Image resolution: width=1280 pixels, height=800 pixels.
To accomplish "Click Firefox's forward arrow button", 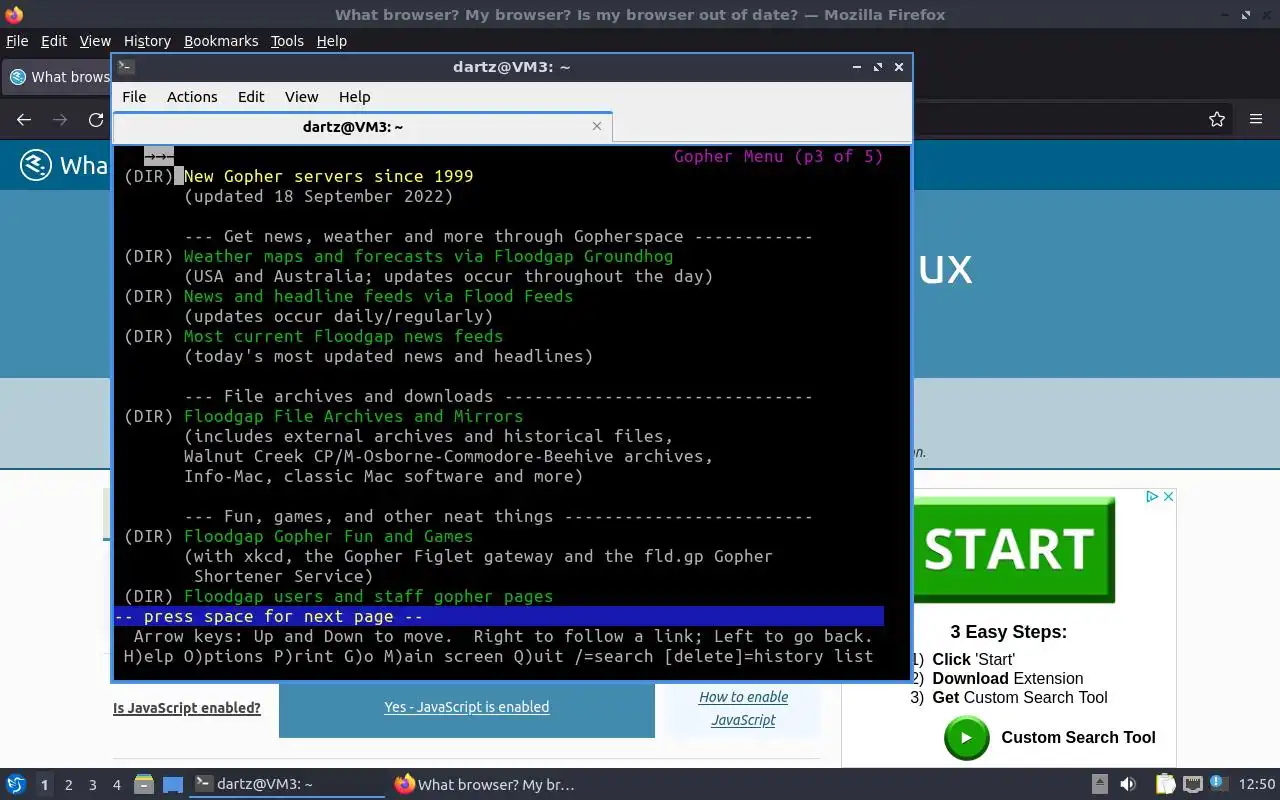I will pos(60,119).
